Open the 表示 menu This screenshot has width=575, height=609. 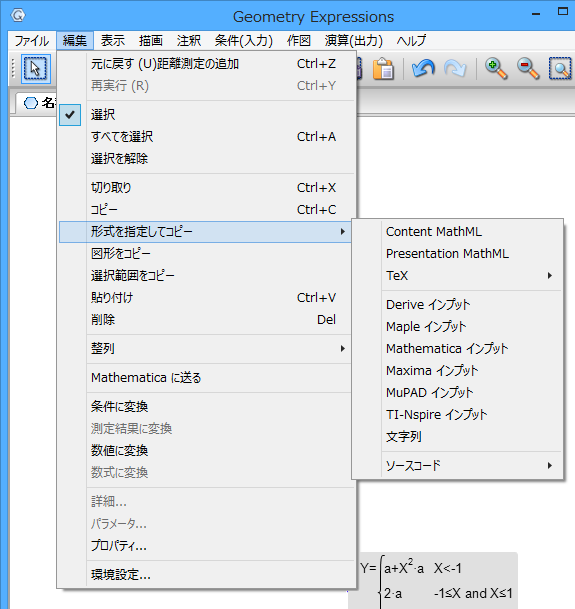pos(113,40)
